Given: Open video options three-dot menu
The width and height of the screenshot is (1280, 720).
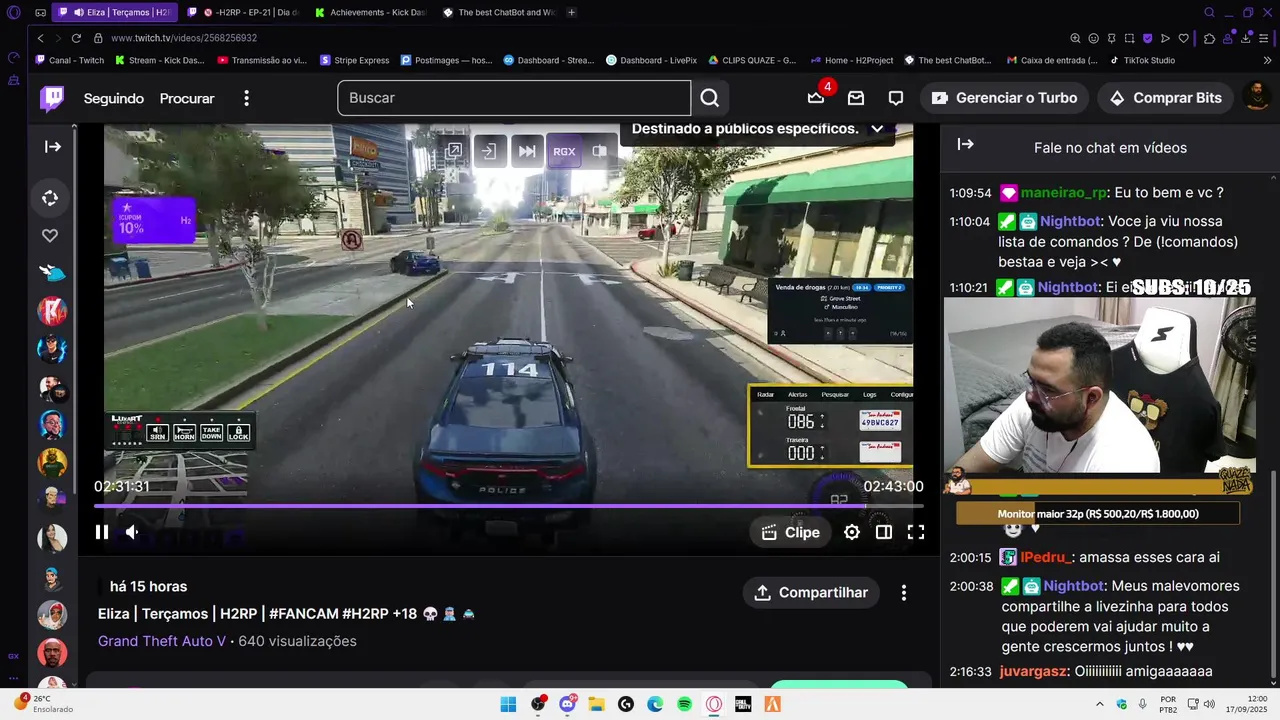Looking at the screenshot, I should point(904,593).
